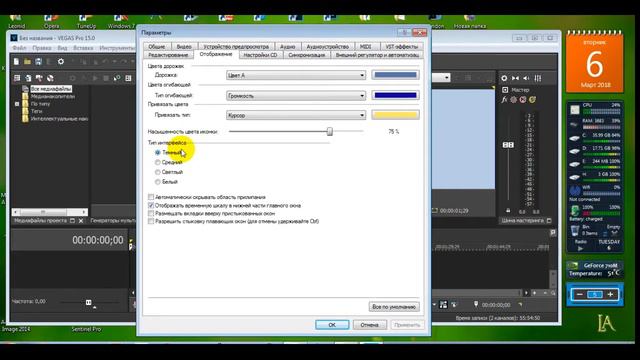The image size is (640, 360).
Task: Click the Новая папка desktop icon
Action: [x=470, y=22]
